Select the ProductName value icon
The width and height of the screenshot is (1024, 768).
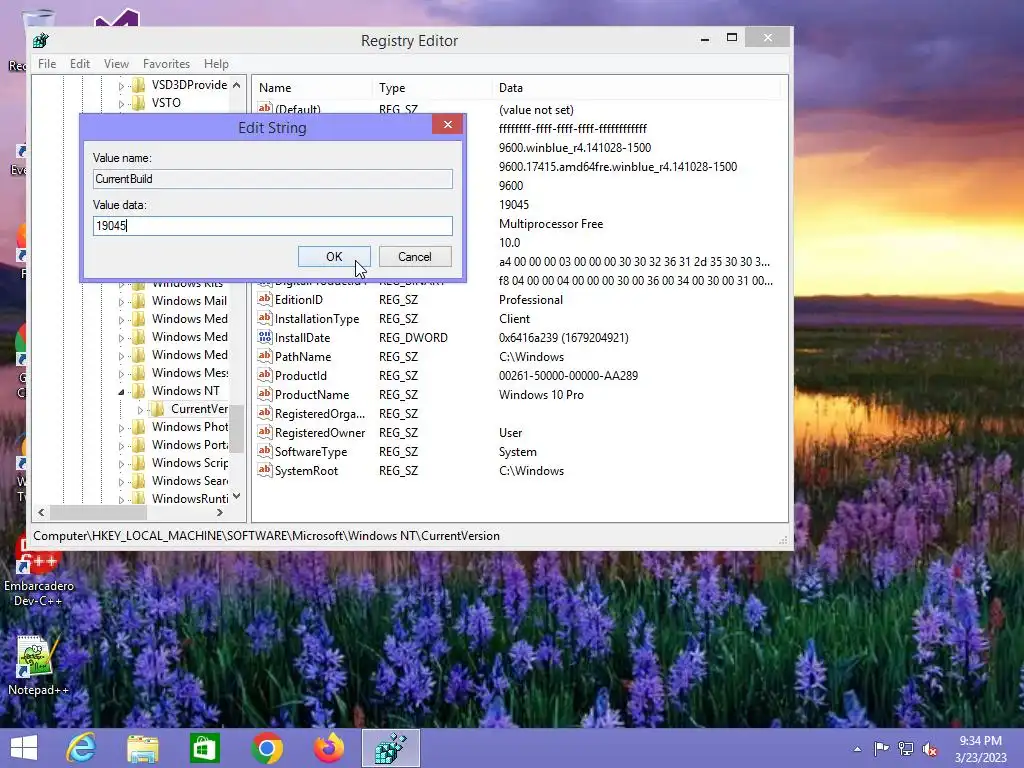(x=264, y=394)
